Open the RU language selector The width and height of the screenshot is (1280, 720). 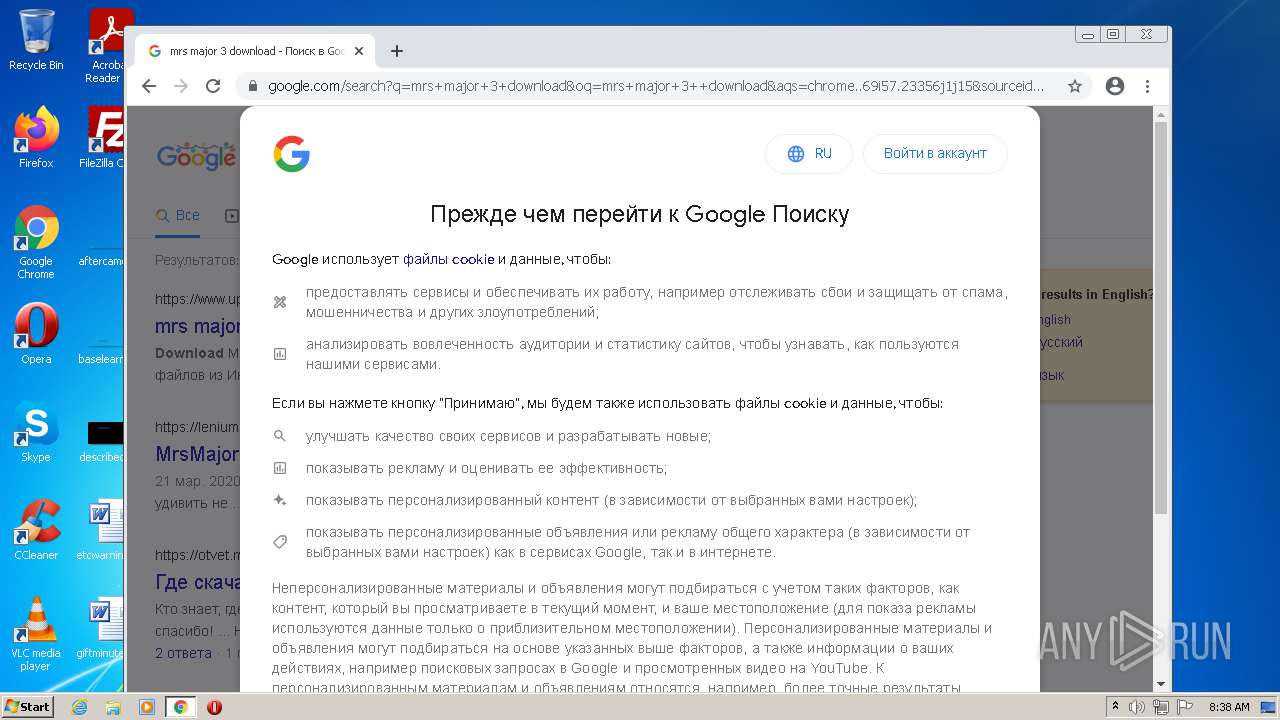[809, 153]
